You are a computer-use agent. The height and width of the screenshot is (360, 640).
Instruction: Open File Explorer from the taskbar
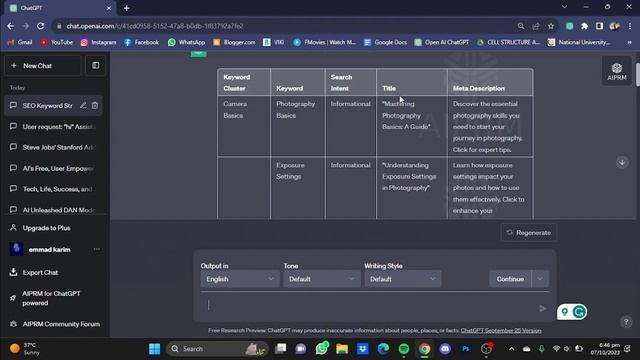pyautogui.click(x=342, y=349)
